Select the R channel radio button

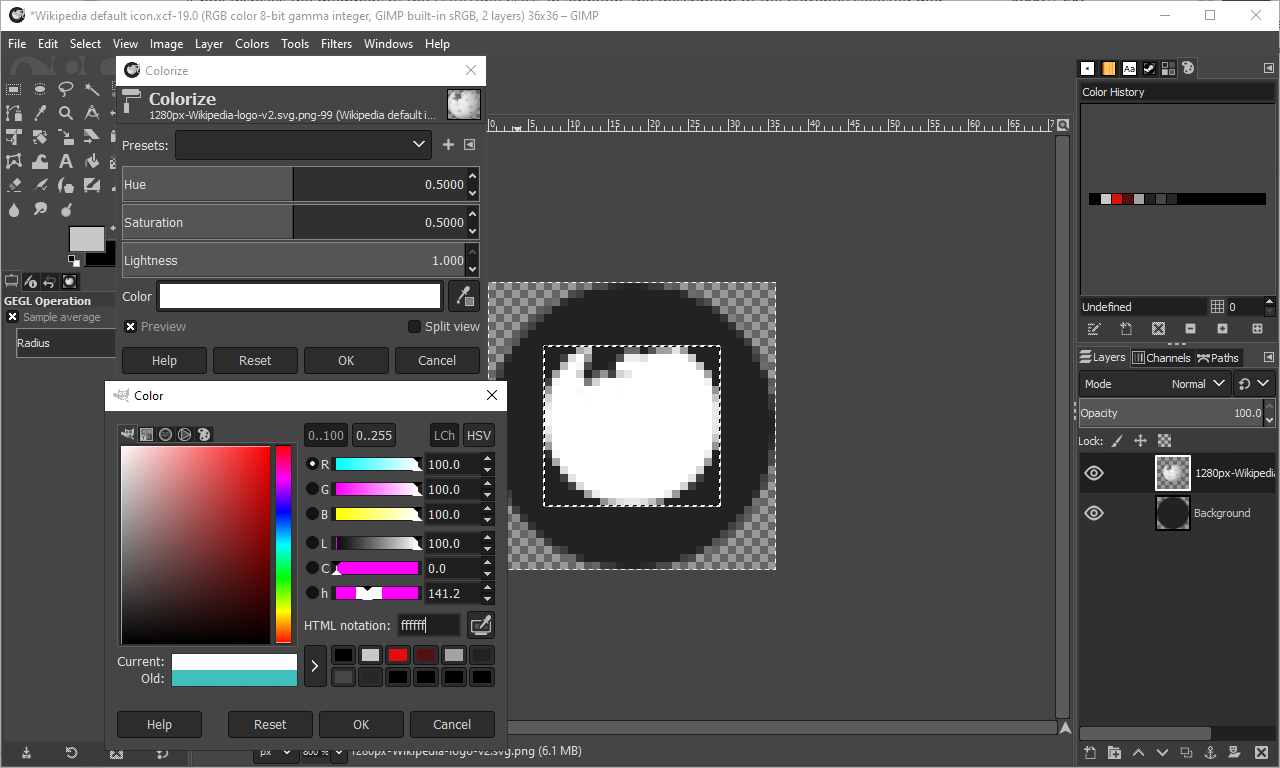[x=313, y=464]
